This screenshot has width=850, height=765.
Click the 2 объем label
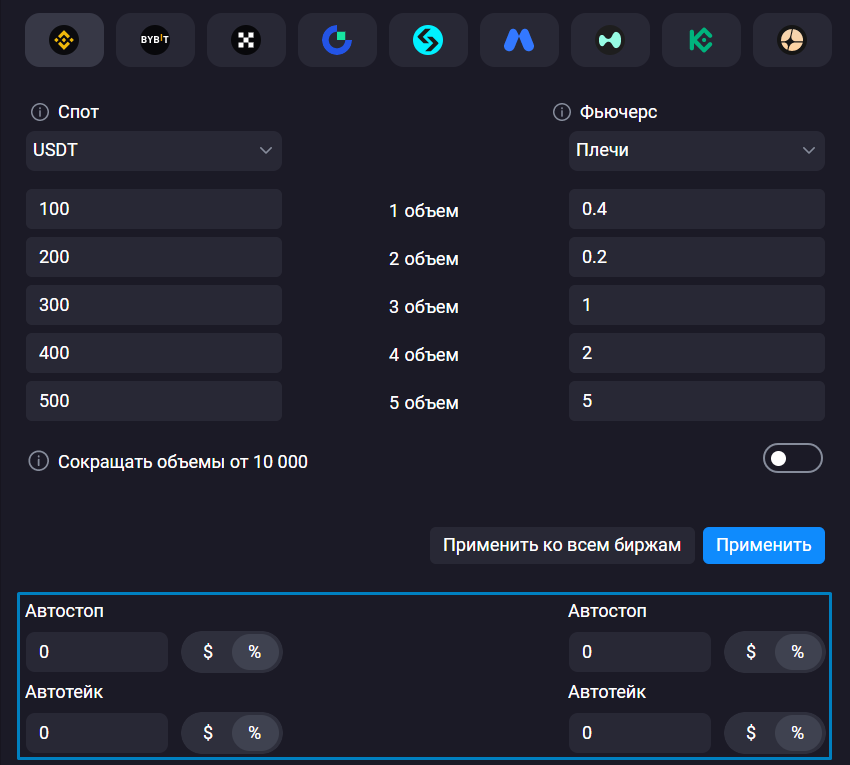click(424, 259)
